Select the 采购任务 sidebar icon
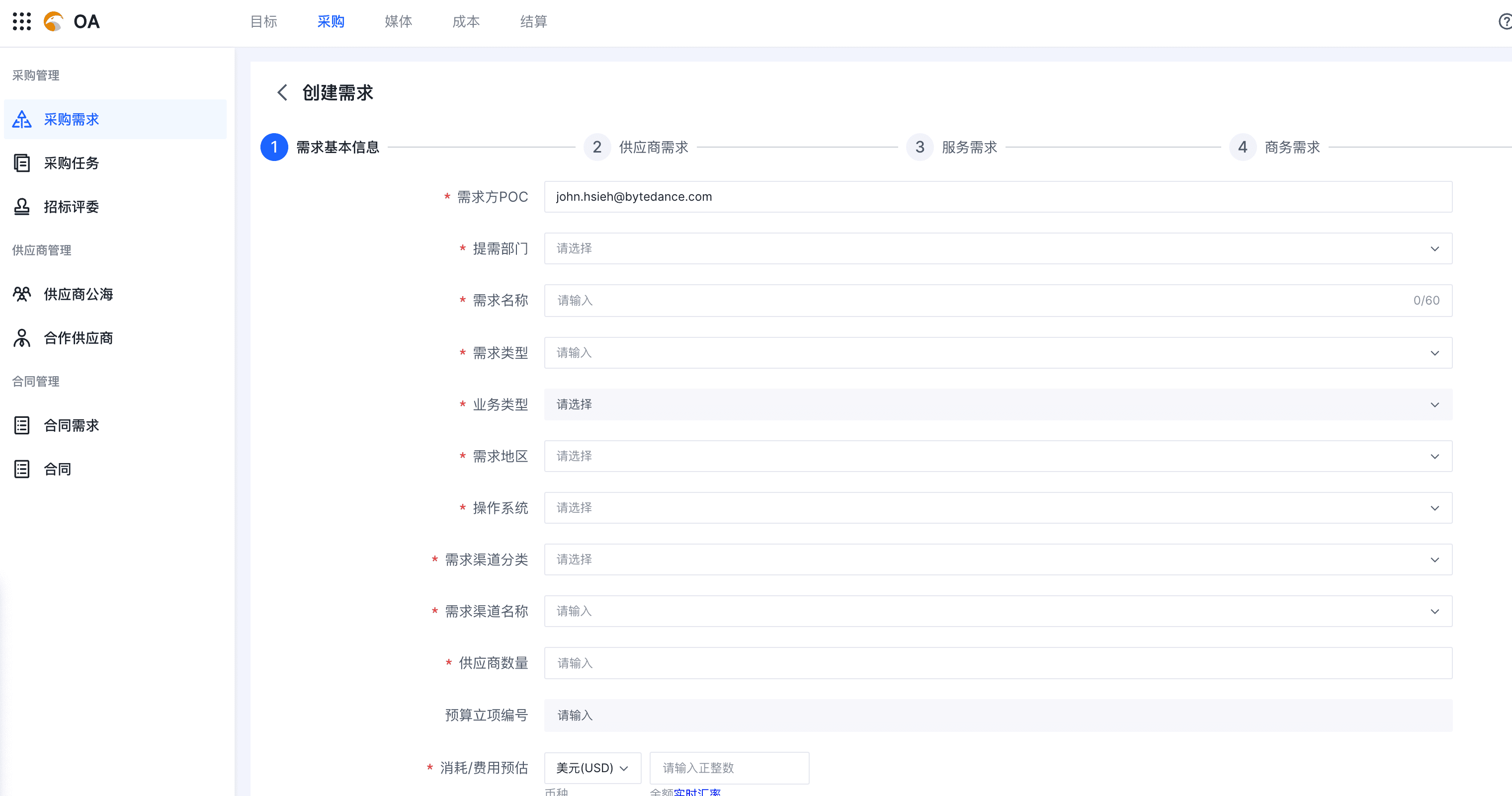 point(22,163)
